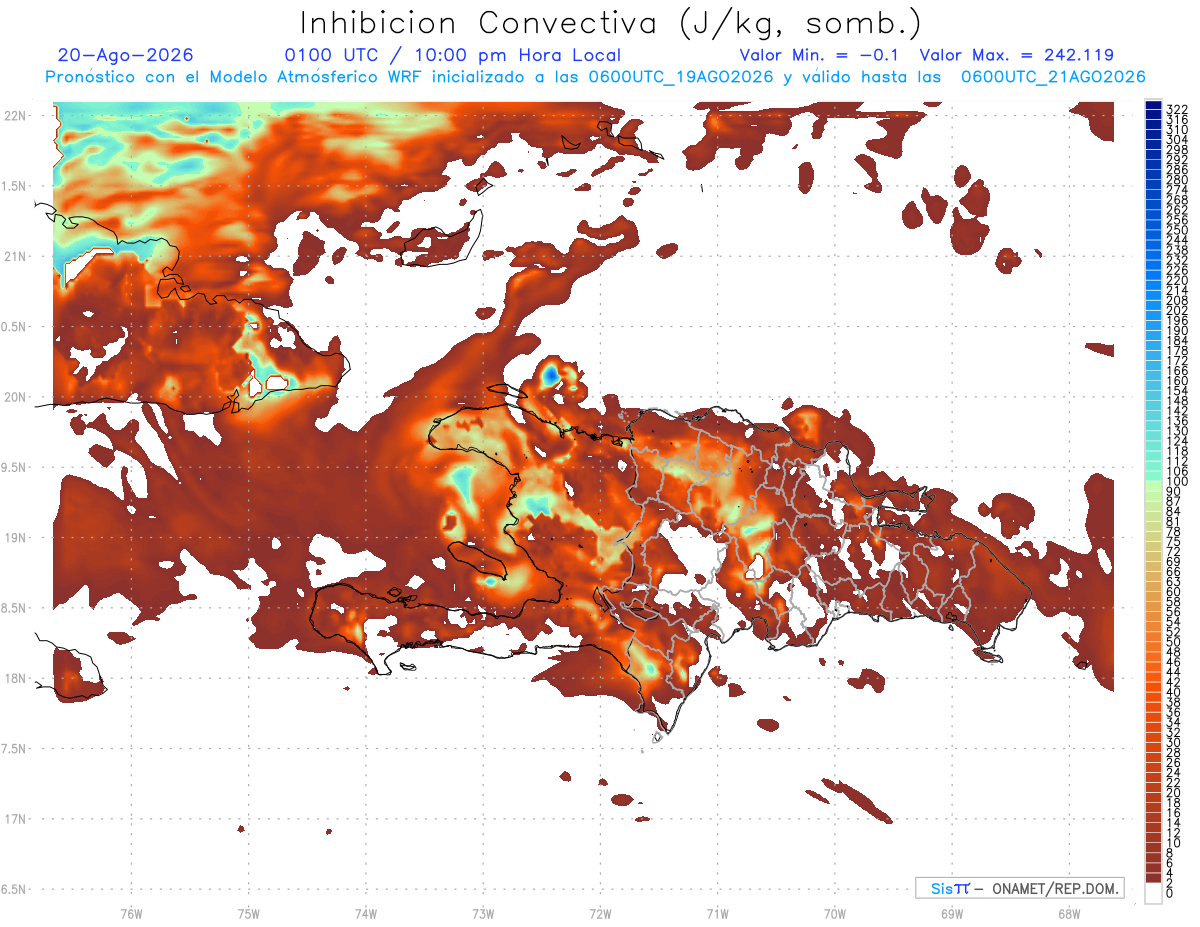Click the '68W' longitude label

(x=1068, y=912)
